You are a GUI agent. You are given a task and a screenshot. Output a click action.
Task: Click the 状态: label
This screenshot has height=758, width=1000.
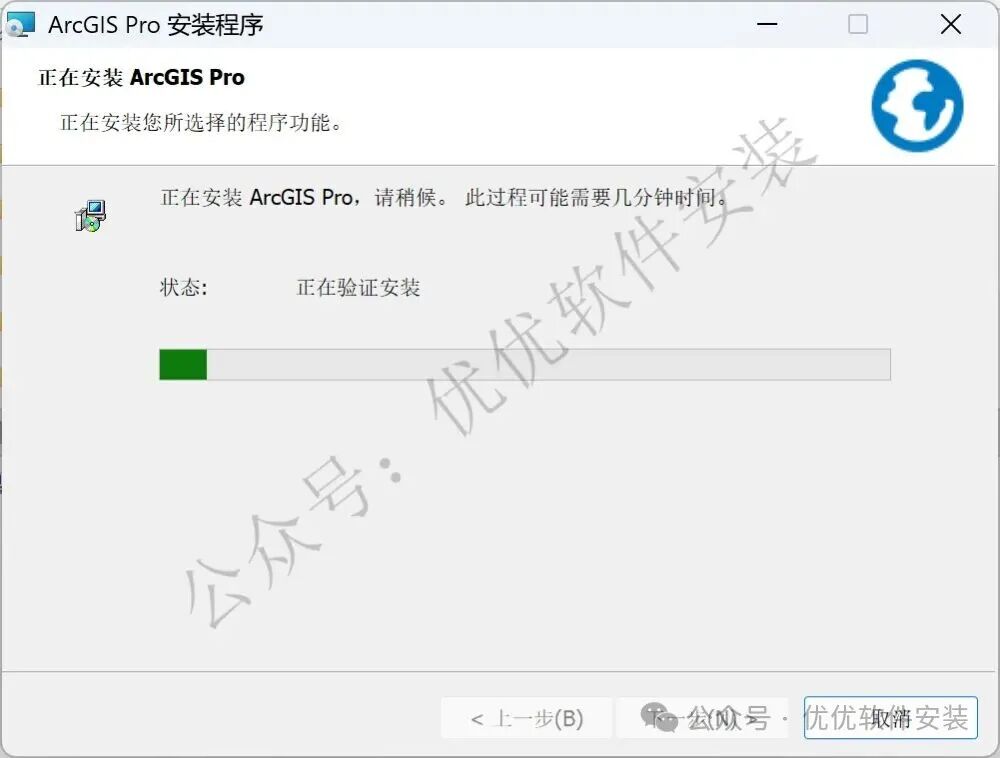184,288
